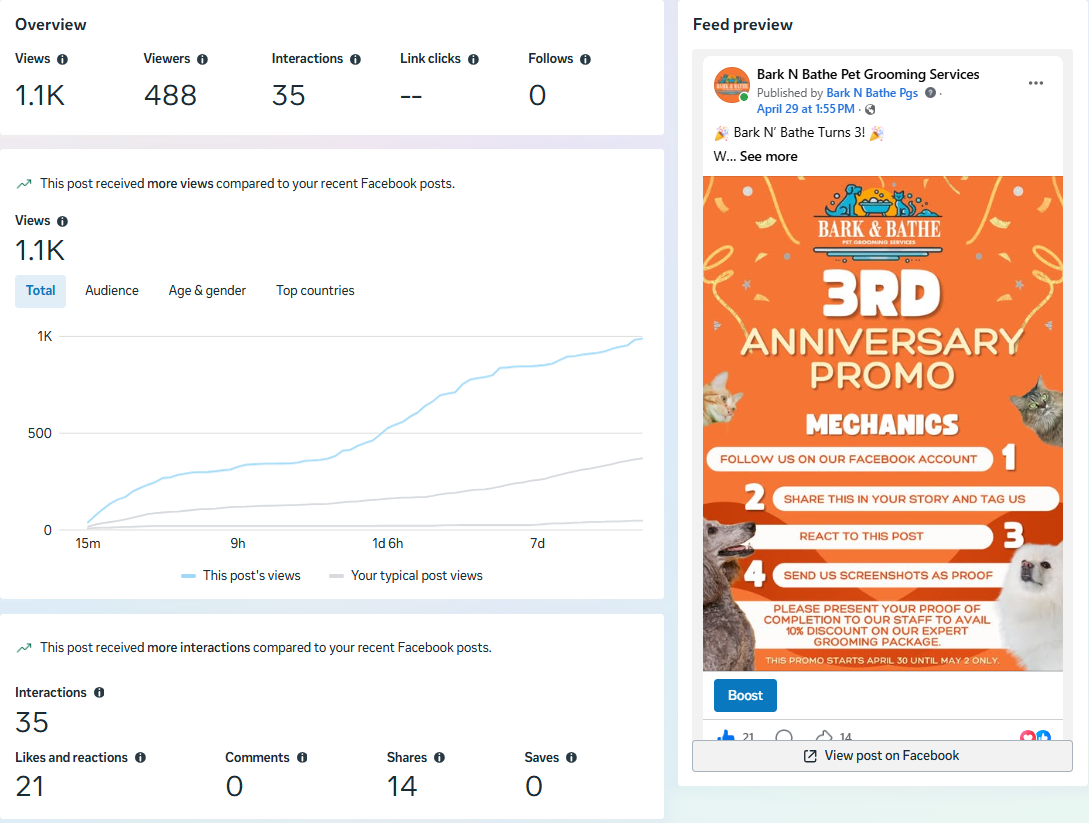1089x823 pixels.
Task: Expand post text with See more
Action: [768, 157]
